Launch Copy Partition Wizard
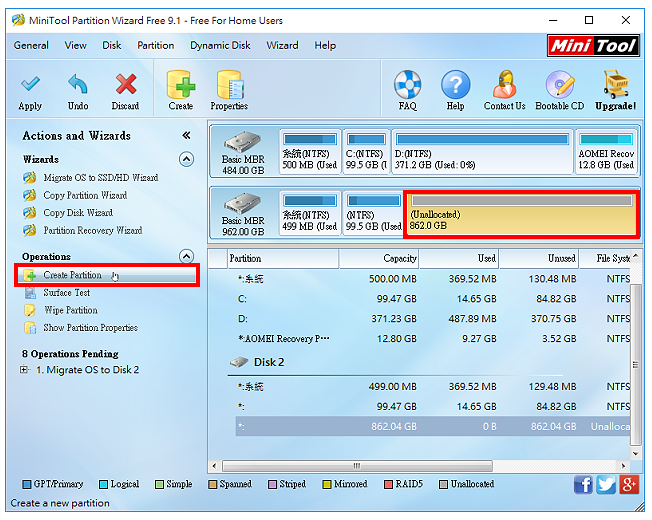The width and height of the screenshot is (652, 520). coord(85,195)
